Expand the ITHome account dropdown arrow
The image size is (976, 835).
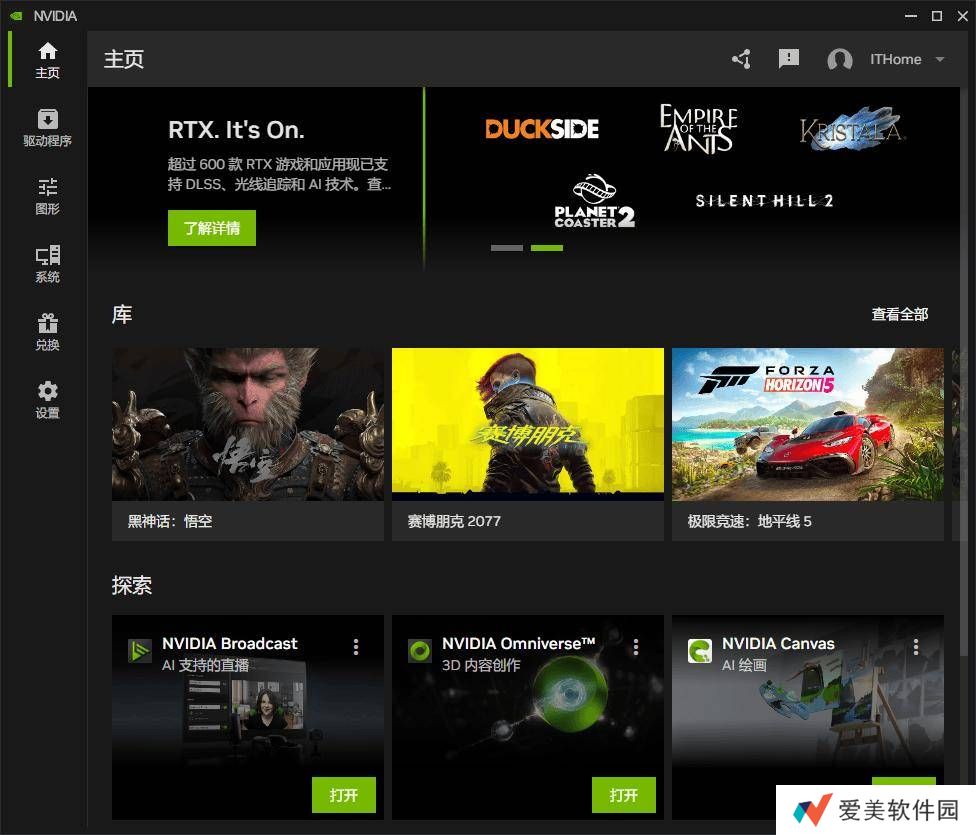940,60
